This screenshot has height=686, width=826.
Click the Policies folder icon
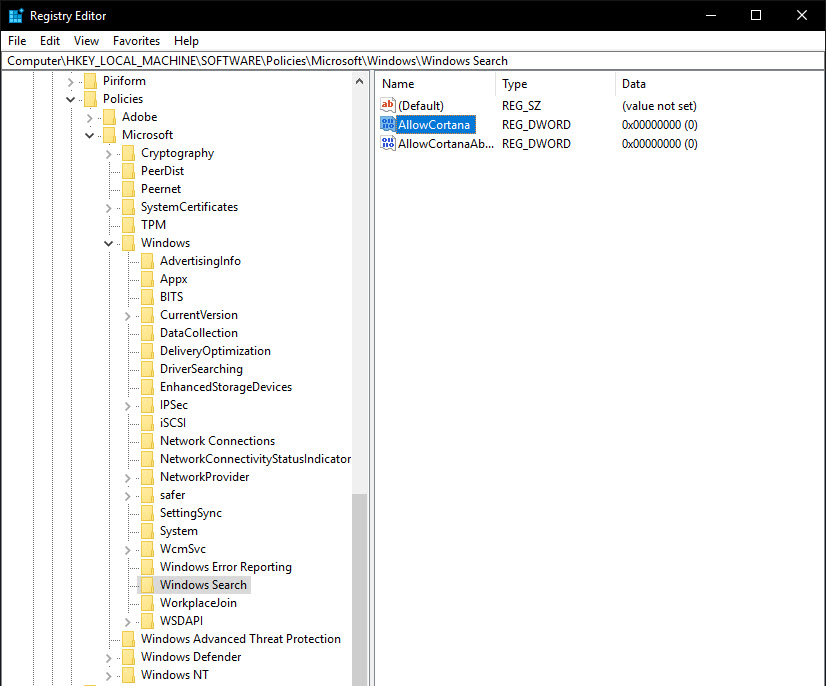91,99
